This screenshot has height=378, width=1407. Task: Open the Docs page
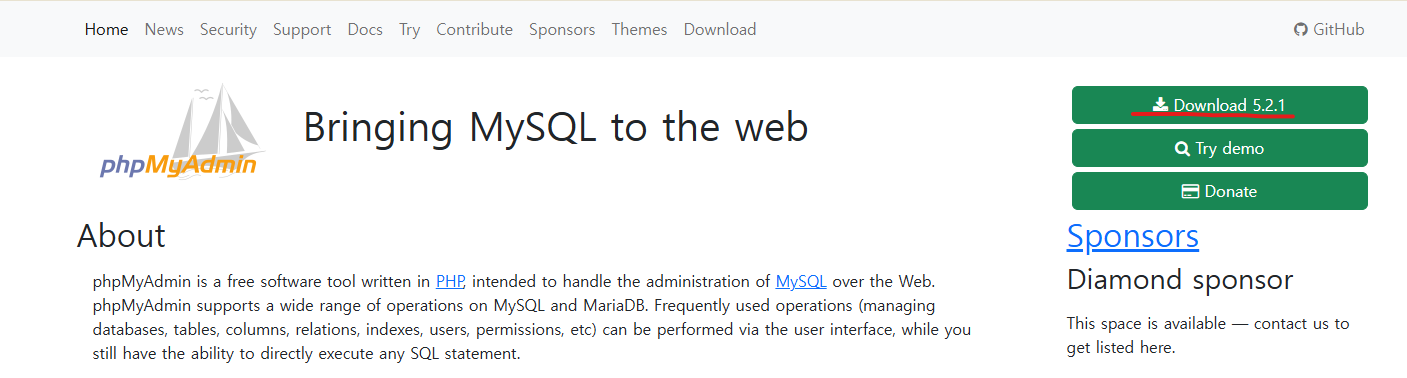click(365, 30)
